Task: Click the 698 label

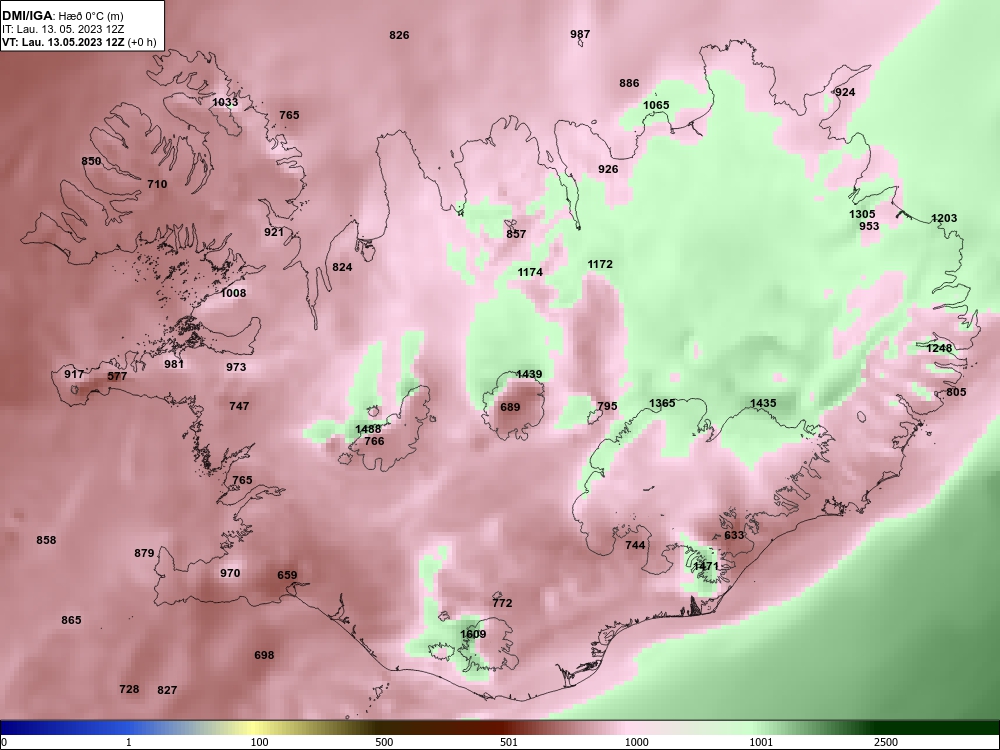Action: click(x=264, y=655)
